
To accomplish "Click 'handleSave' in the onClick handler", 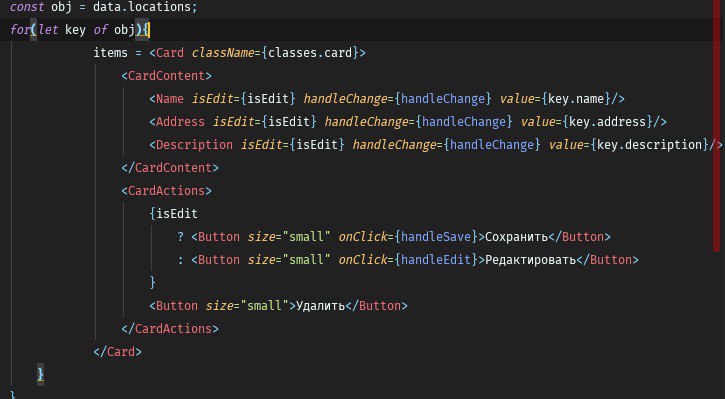I will point(436,237).
